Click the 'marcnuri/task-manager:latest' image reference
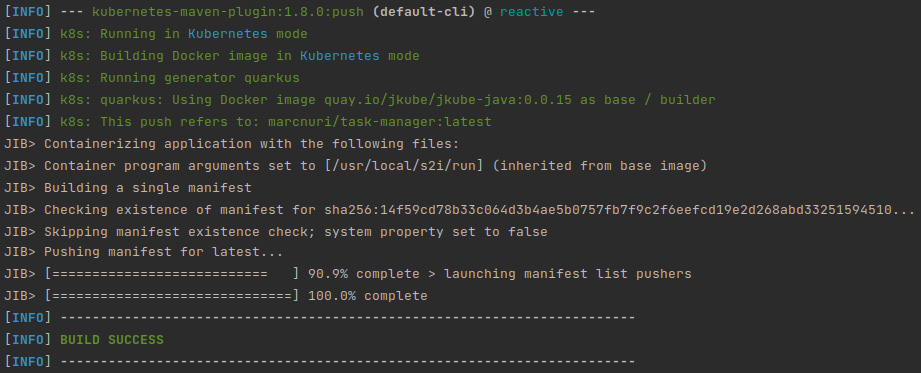This screenshot has width=921, height=373. (x=379, y=122)
